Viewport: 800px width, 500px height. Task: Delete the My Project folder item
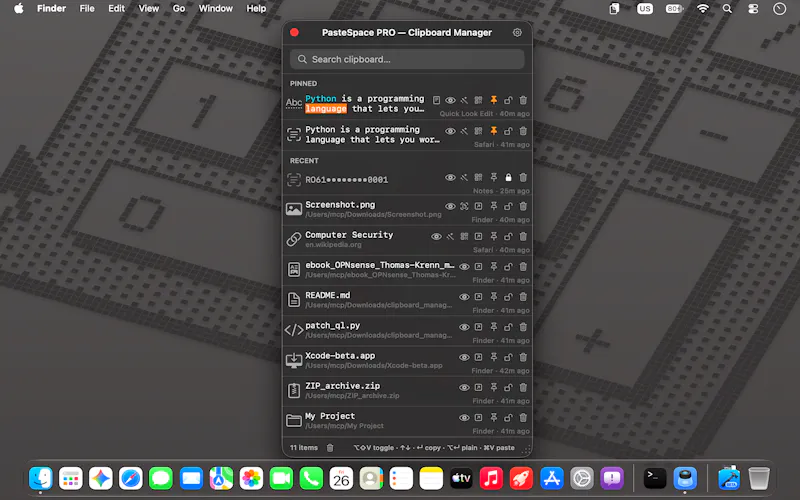click(x=523, y=417)
